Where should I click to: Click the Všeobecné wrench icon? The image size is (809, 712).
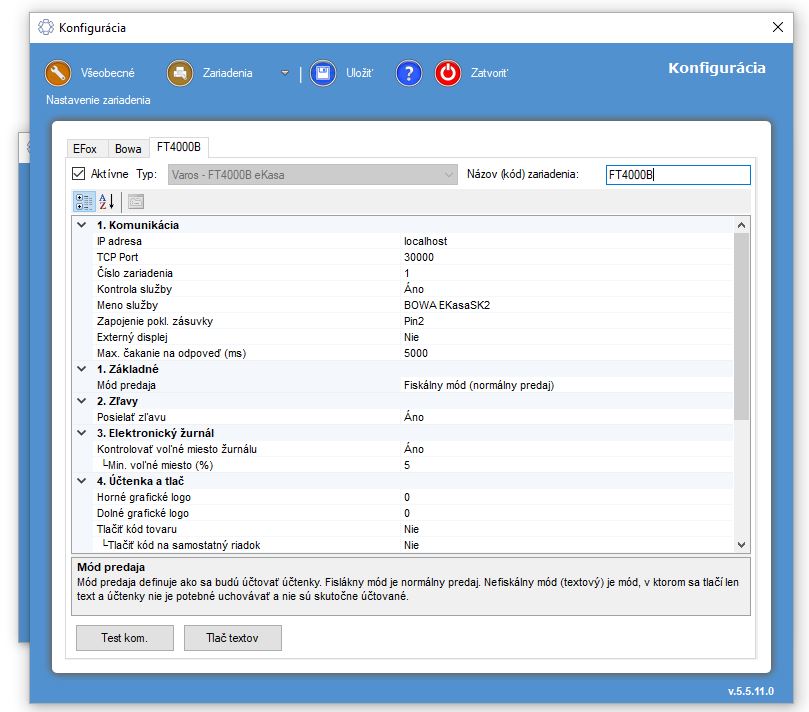click(x=59, y=73)
